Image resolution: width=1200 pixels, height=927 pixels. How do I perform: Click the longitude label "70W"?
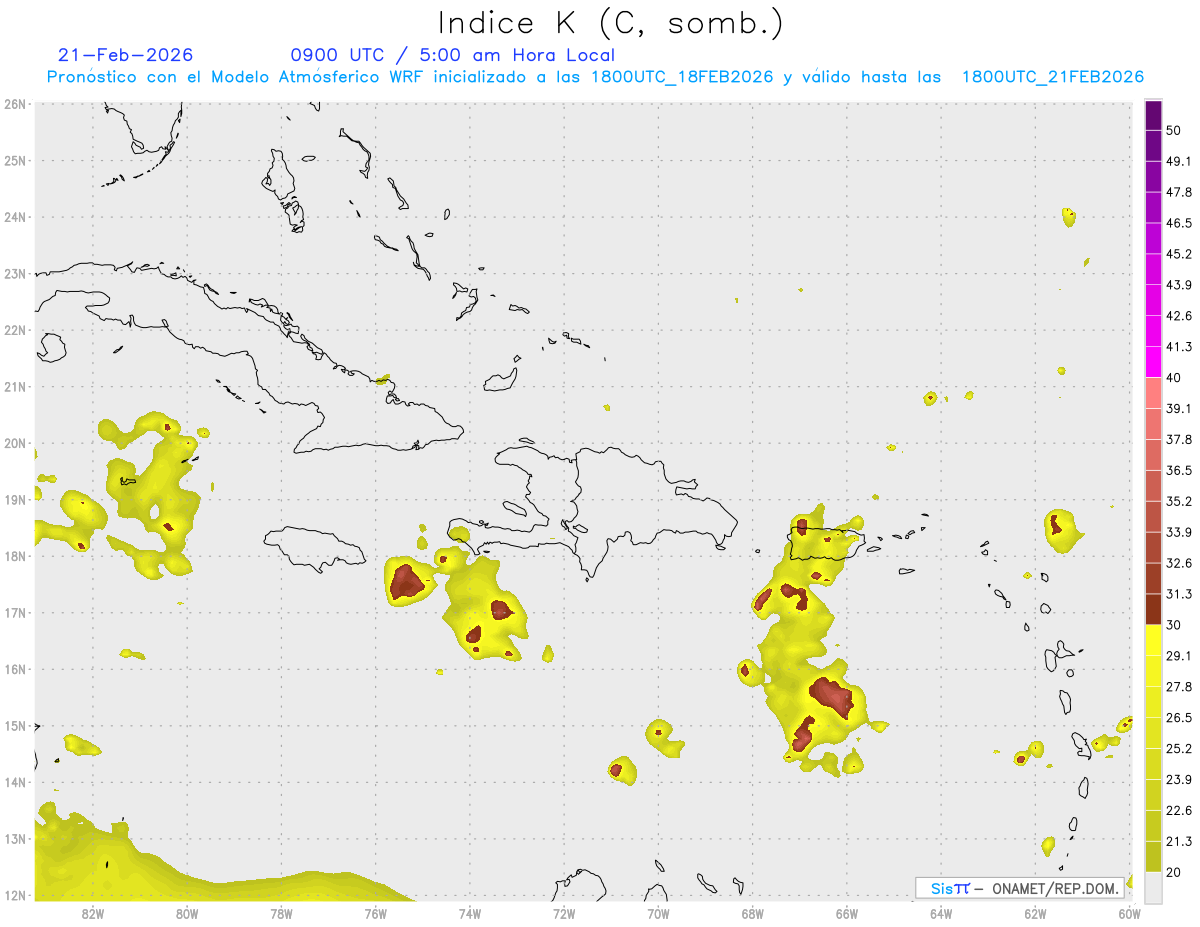[658, 914]
